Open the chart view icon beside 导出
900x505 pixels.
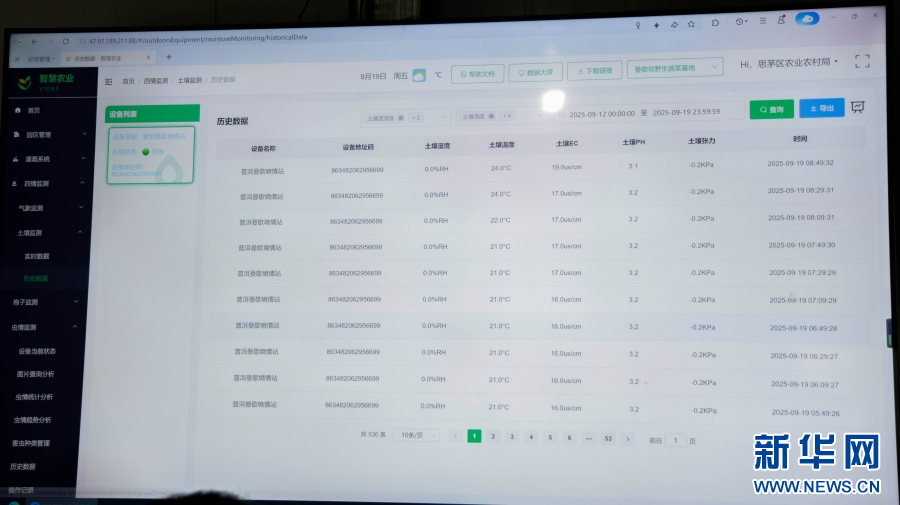[857, 108]
